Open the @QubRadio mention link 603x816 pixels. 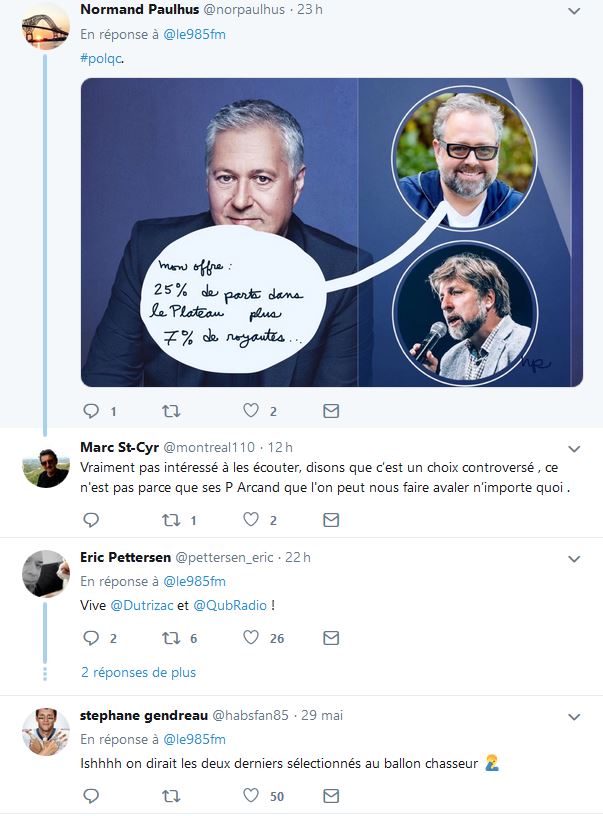230,605
